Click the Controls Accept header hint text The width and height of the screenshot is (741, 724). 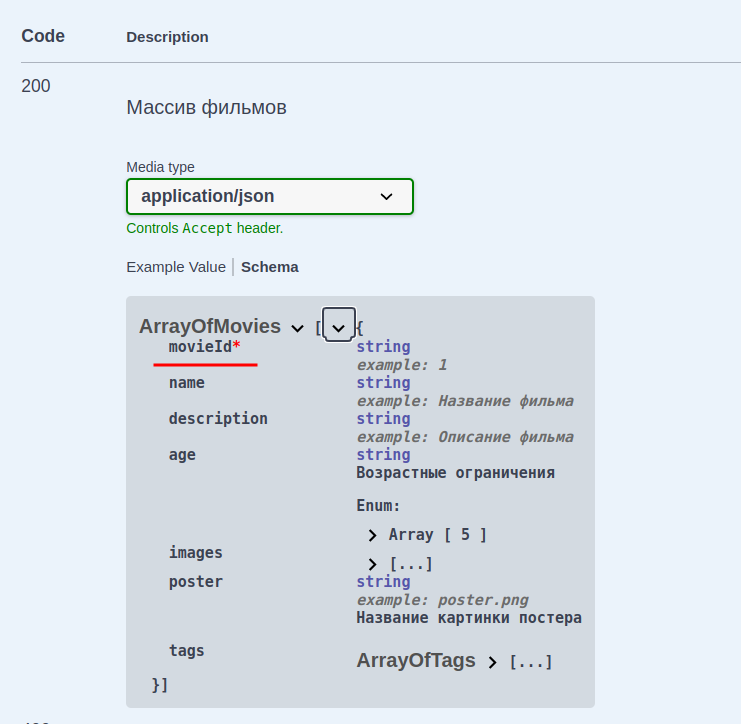point(204,228)
